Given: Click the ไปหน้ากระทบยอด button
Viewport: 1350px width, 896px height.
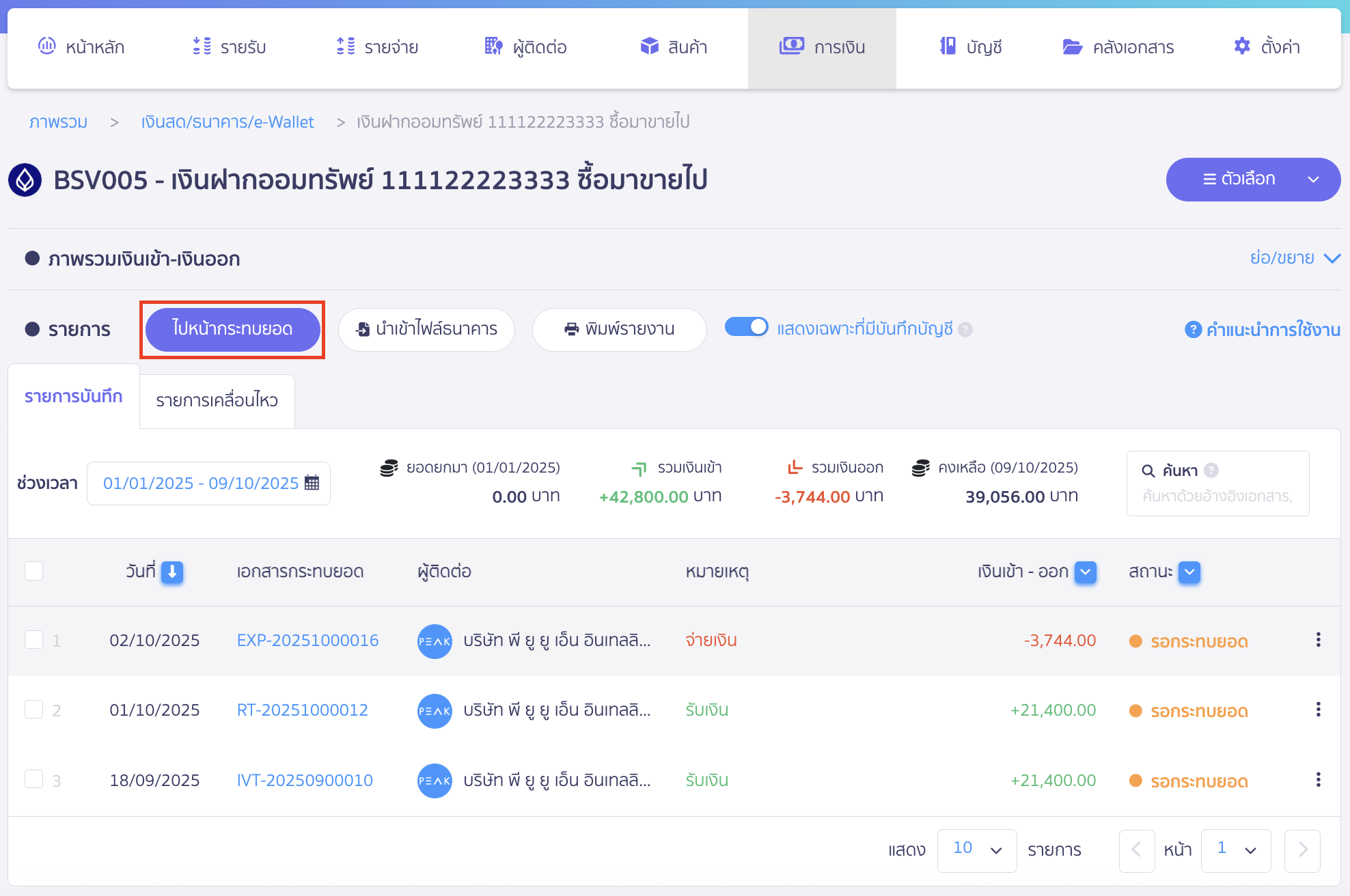Looking at the screenshot, I should pos(232,328).
